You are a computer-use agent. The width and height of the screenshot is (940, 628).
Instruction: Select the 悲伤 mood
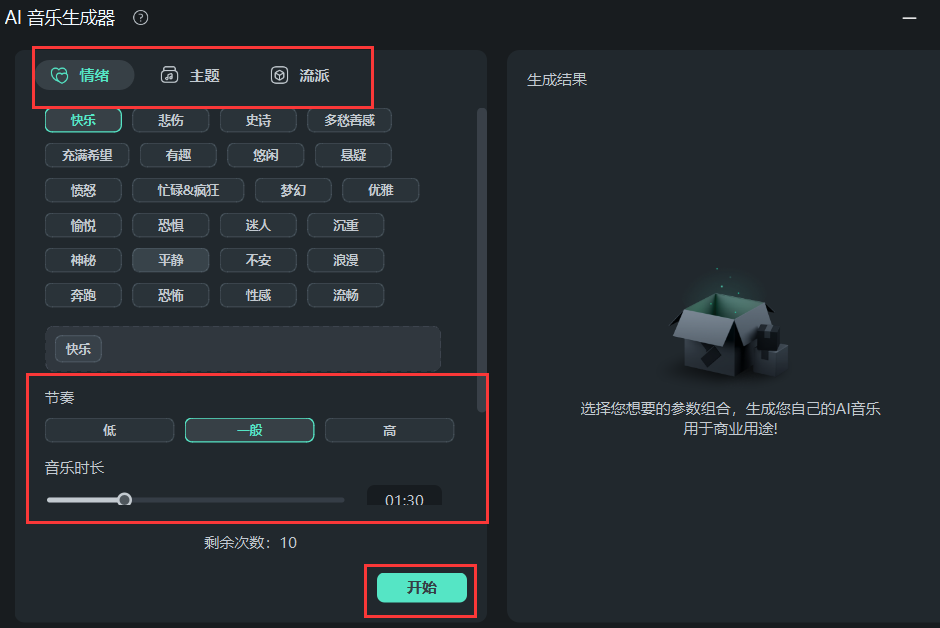click(170, 119)
